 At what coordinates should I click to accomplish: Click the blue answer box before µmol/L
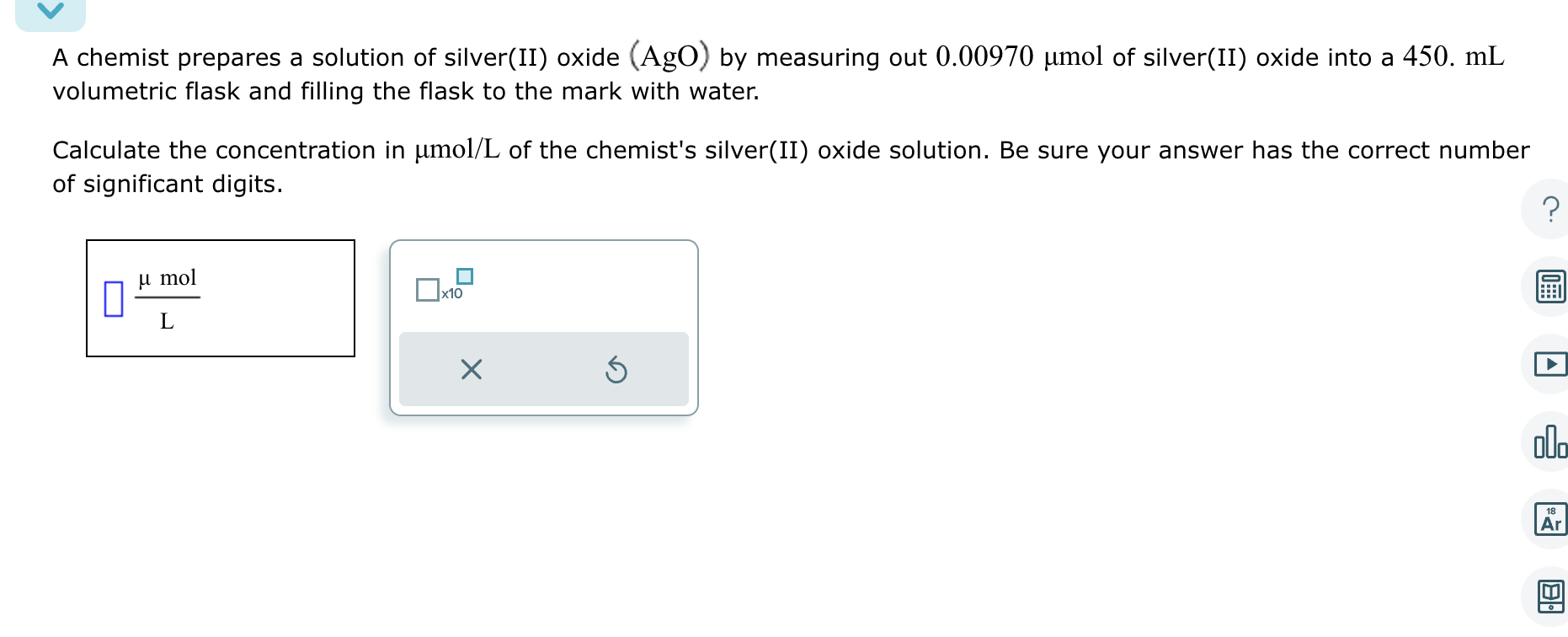click(x=115, y=297)
